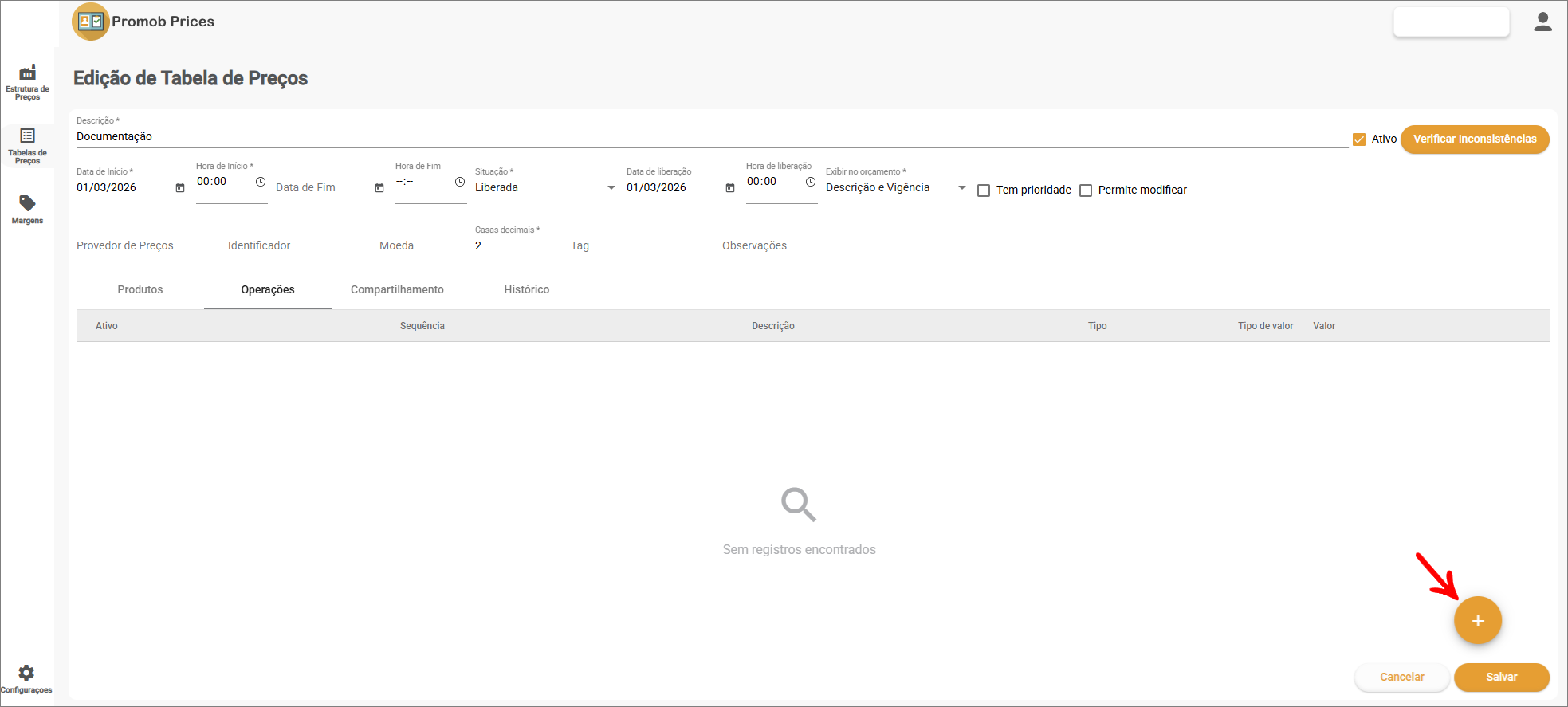Open Configurações gear icon
Viewport: 1568px width, 707px height.
(26, 673)
